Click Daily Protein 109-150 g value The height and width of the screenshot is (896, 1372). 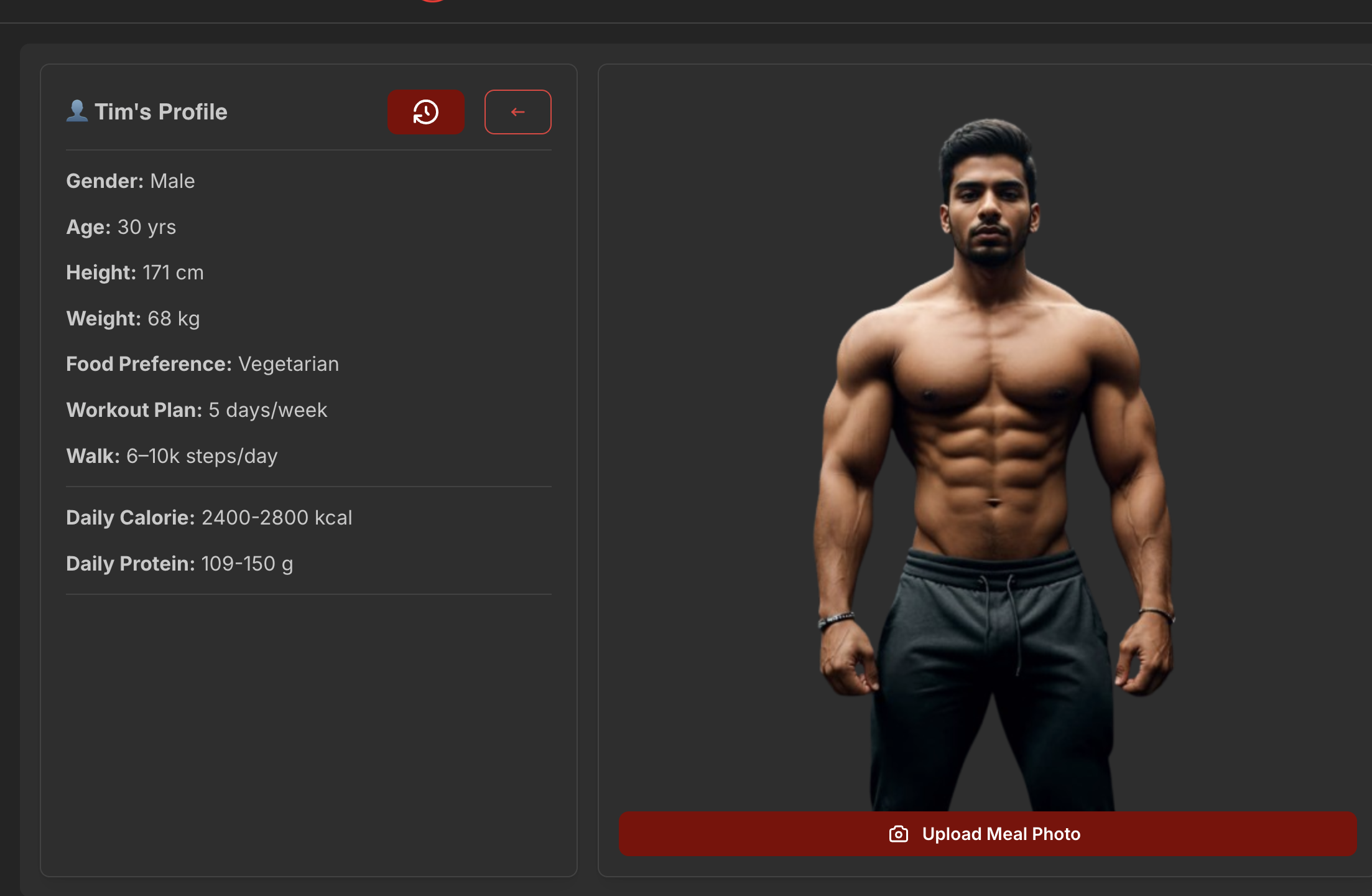247,564
